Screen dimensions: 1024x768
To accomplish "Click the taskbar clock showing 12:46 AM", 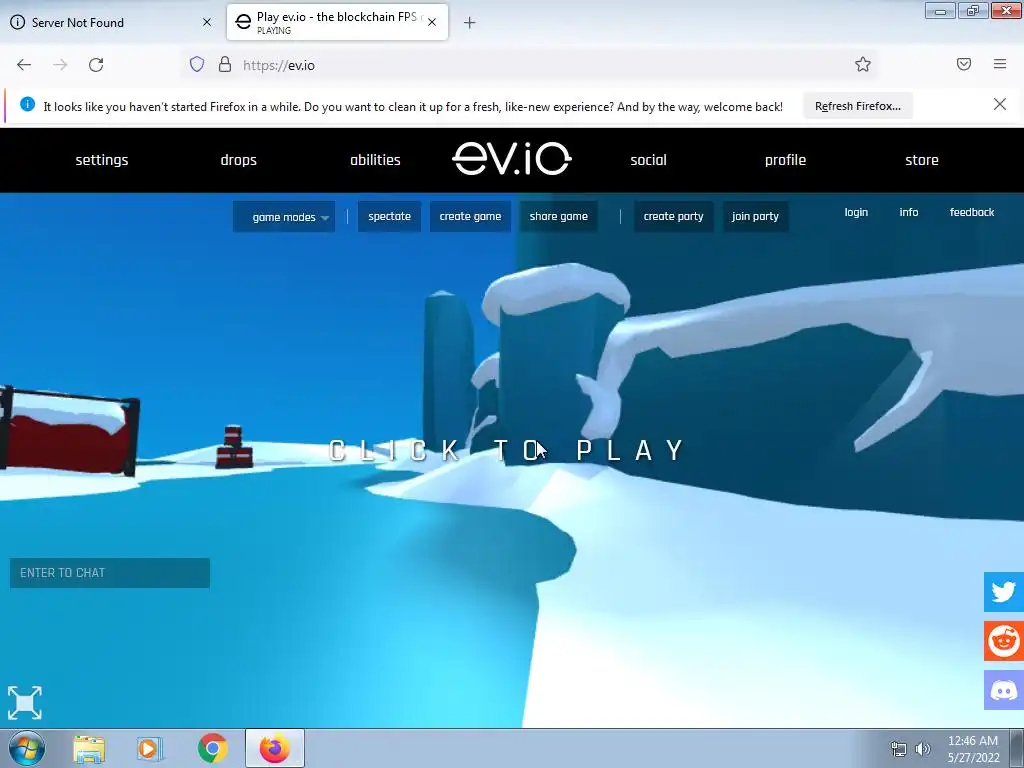I will [x=973, y=741].
